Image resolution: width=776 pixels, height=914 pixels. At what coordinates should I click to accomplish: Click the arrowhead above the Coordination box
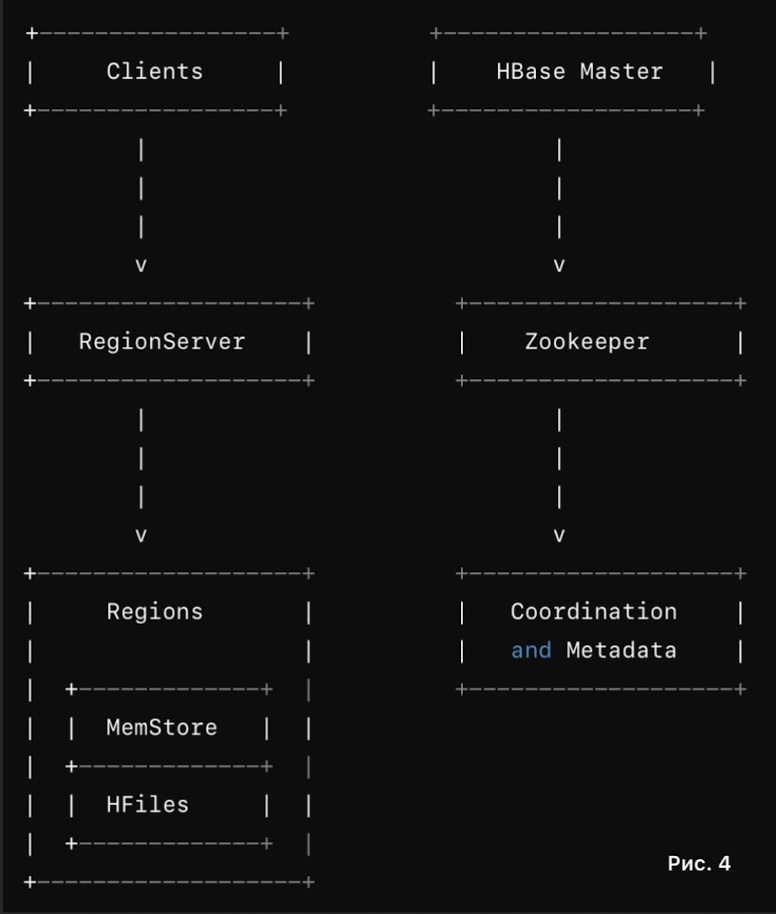click(559, 535)
